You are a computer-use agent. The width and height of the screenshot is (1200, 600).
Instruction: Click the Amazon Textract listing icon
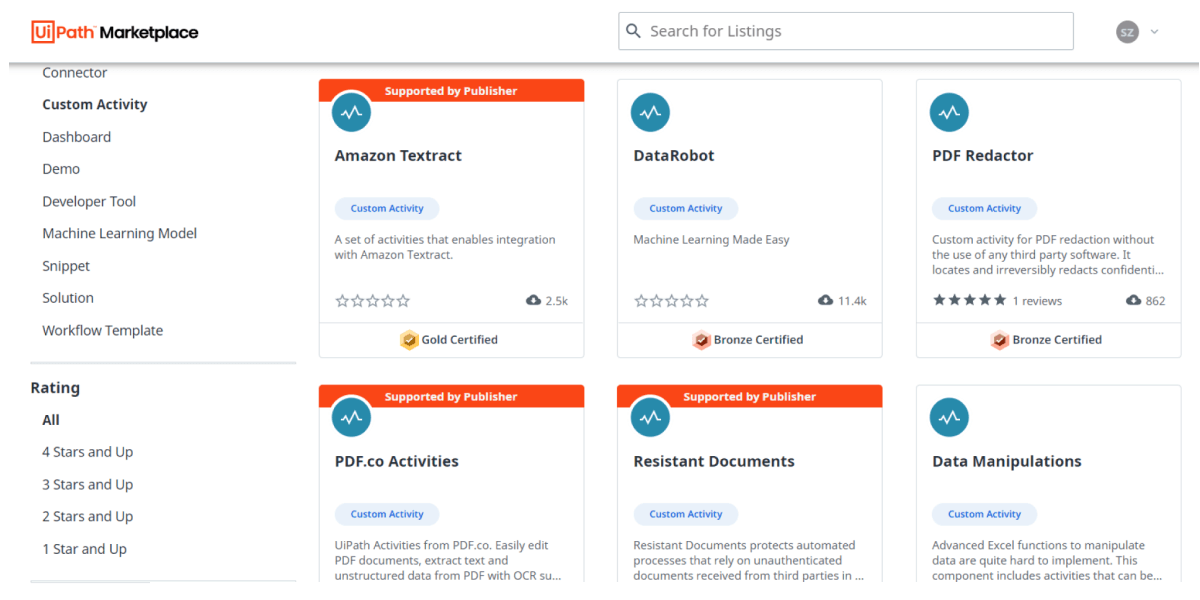[351, 112]
